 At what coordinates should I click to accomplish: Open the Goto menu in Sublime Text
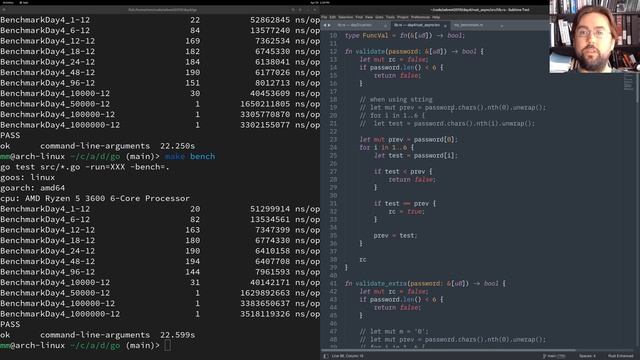pyautogui.click(x=379, y=17)
